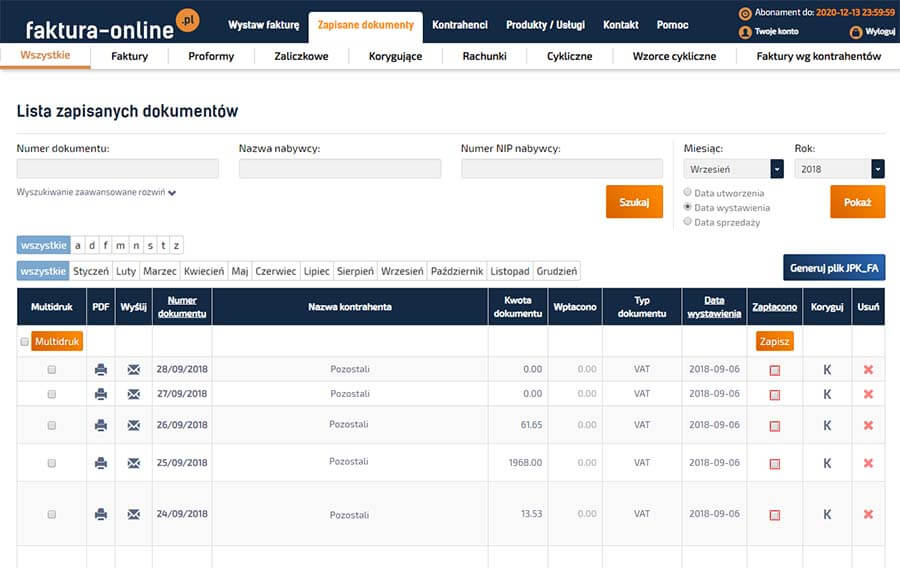Screen dimensions: 900x568
Task: Tick the select-all checkbox beside Multidruk
Action: click(x=25, y=341)
